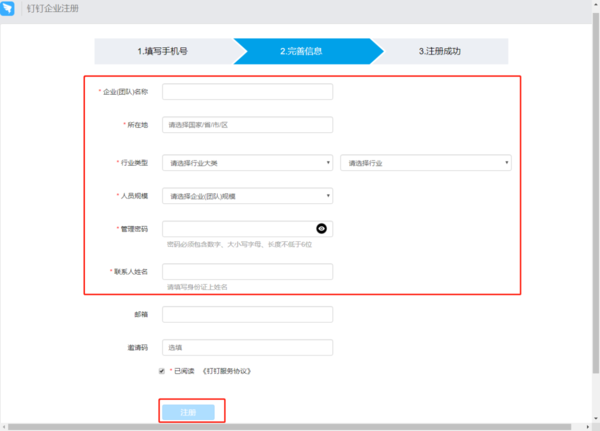Click the password rule hint text
Viewport: 600px width, 431px height.
click(240, 245)
